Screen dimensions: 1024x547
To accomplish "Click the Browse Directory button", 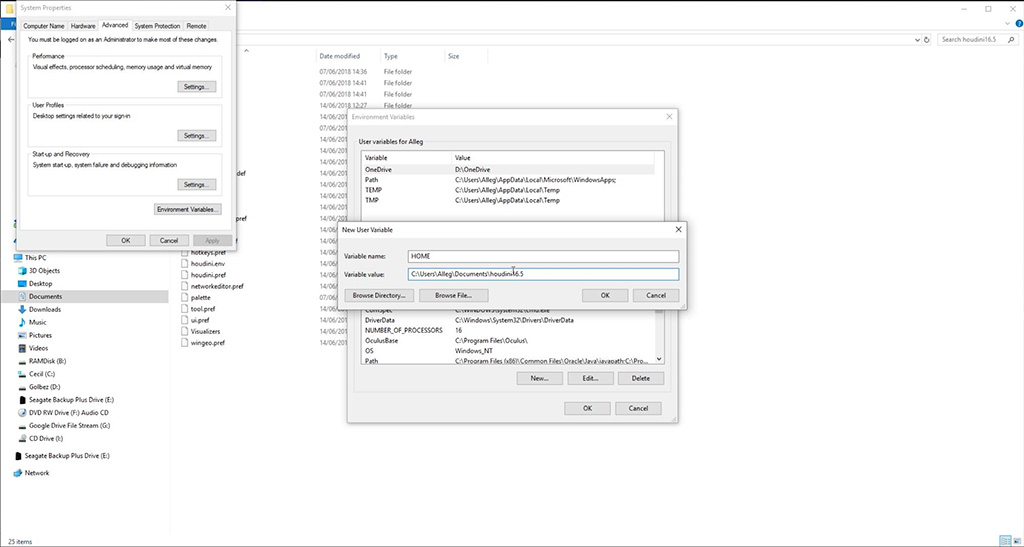I will (379, 295).
